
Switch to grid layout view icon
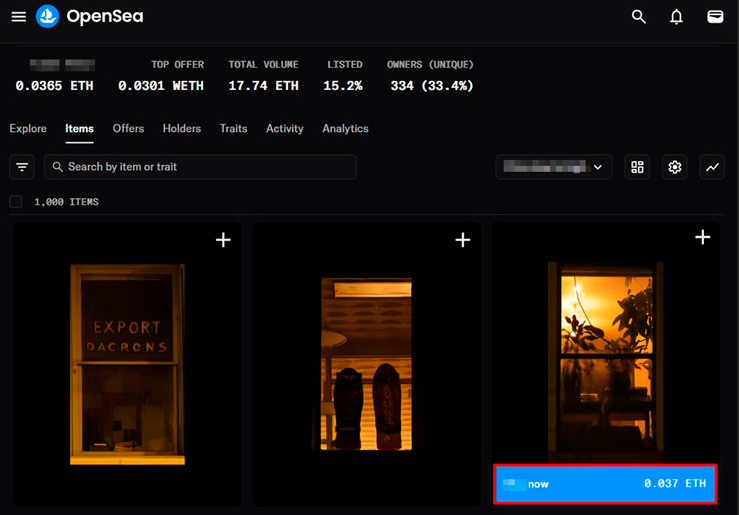point(637,167)
